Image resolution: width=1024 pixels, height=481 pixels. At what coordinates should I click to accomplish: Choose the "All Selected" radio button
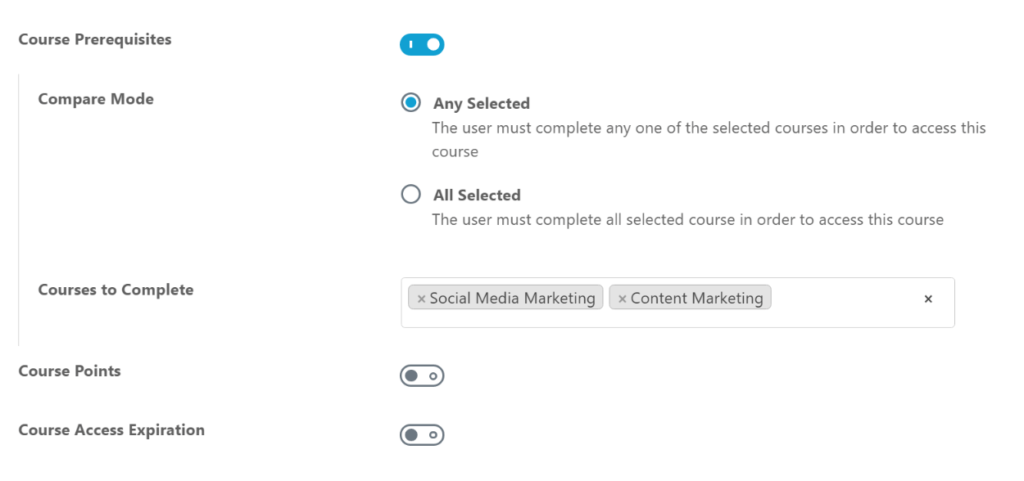pos(411,195)
